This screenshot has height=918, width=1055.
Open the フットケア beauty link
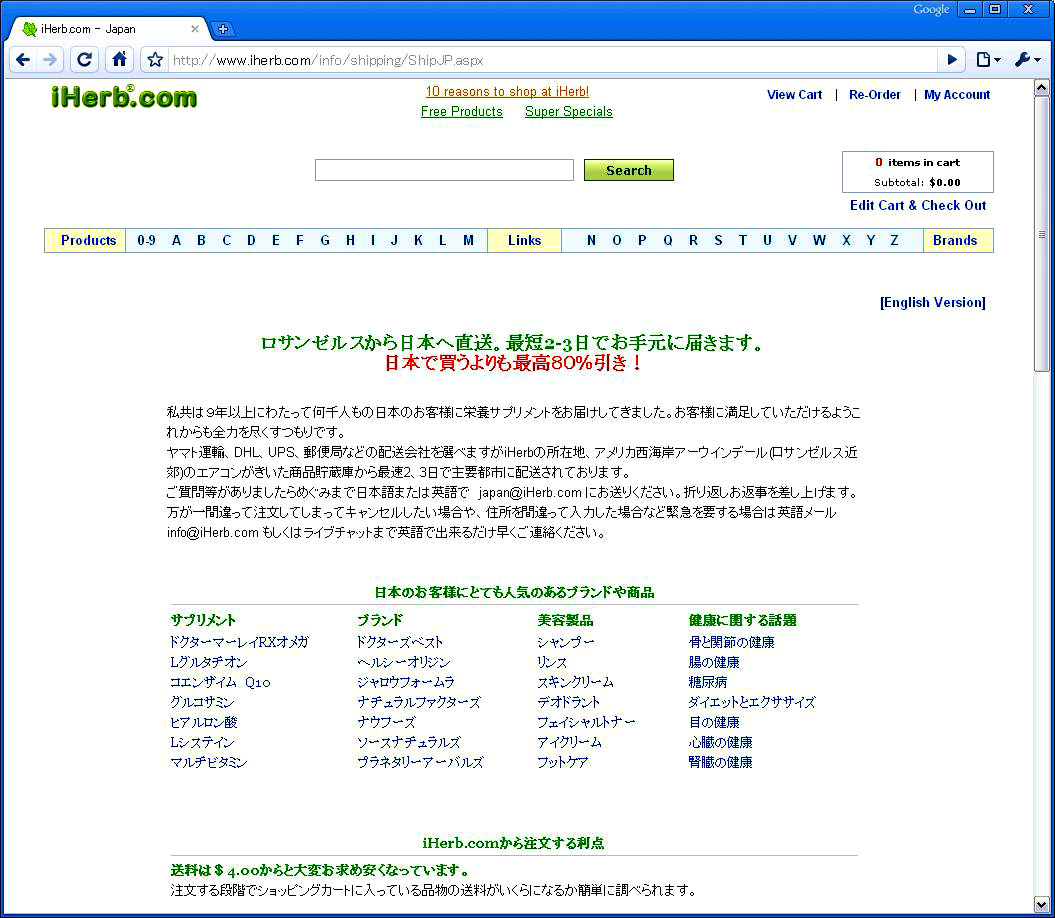pos(562,763)
